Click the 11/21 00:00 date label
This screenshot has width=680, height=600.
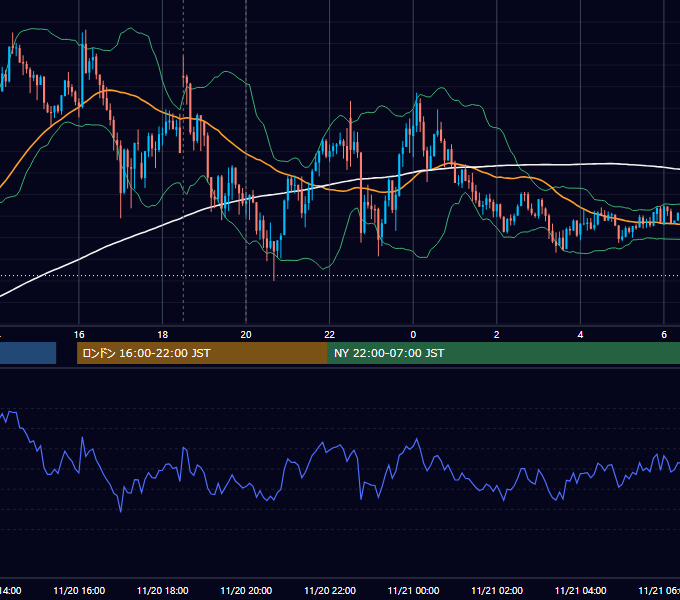pyautogui.click(x=413, y=590)
